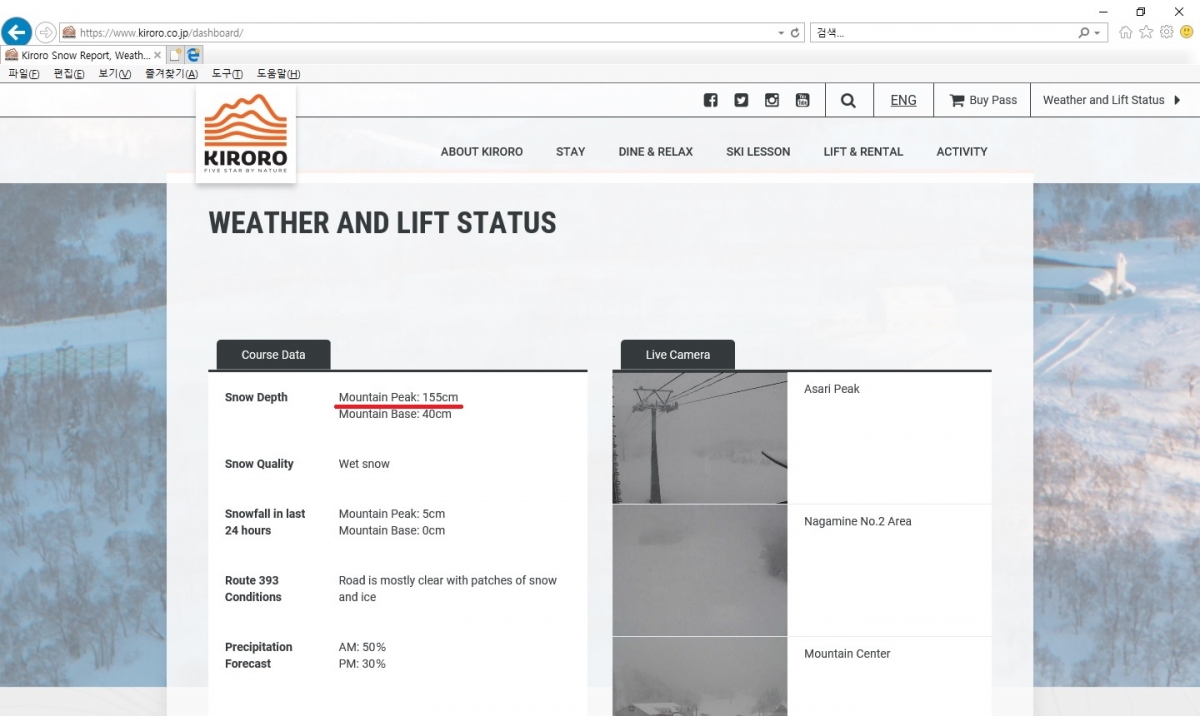Click the 'AM: 50%' precipitation value
The width and height of the screenshot is (1200, 716).
coord(362,647)
